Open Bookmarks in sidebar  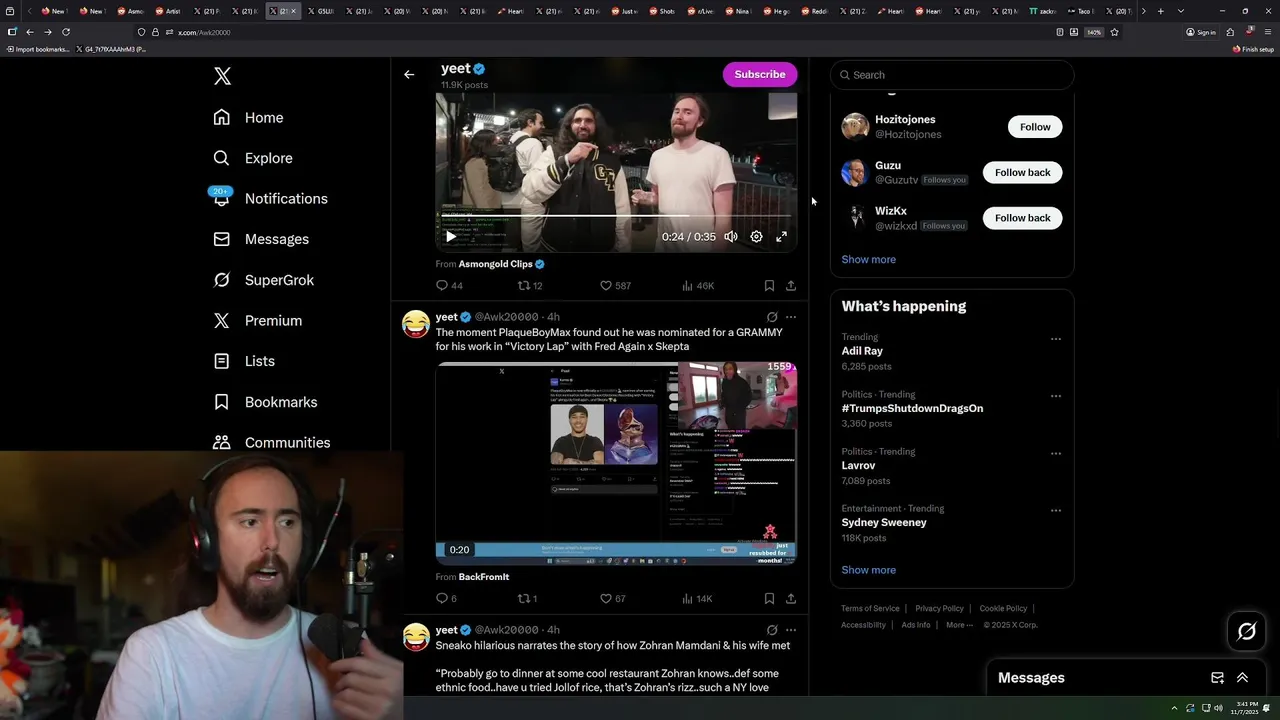265,402
